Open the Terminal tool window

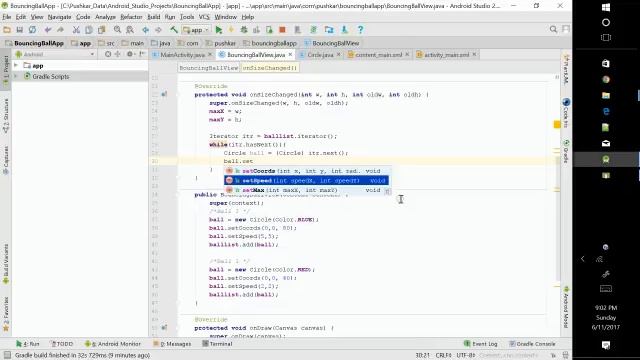[218, 344]
